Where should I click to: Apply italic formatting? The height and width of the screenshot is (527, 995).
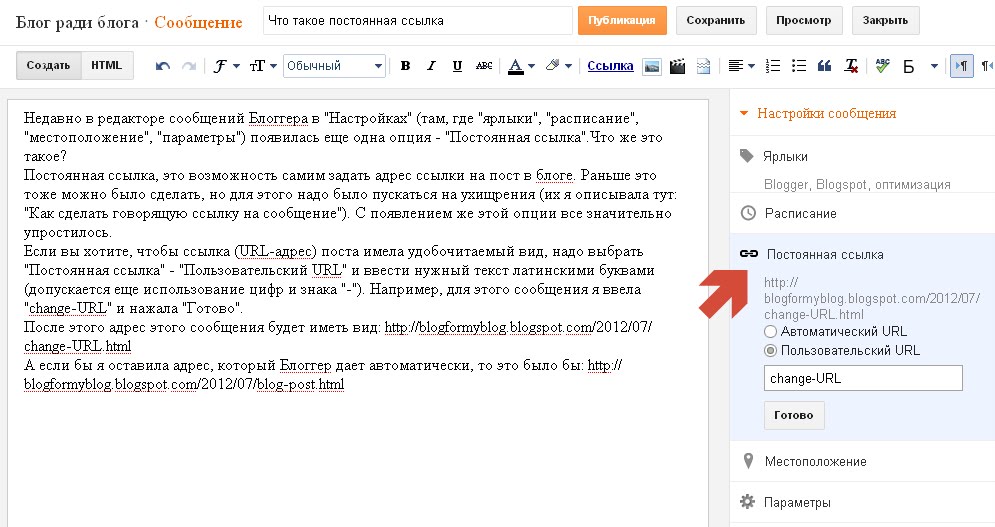click(431, 67)
